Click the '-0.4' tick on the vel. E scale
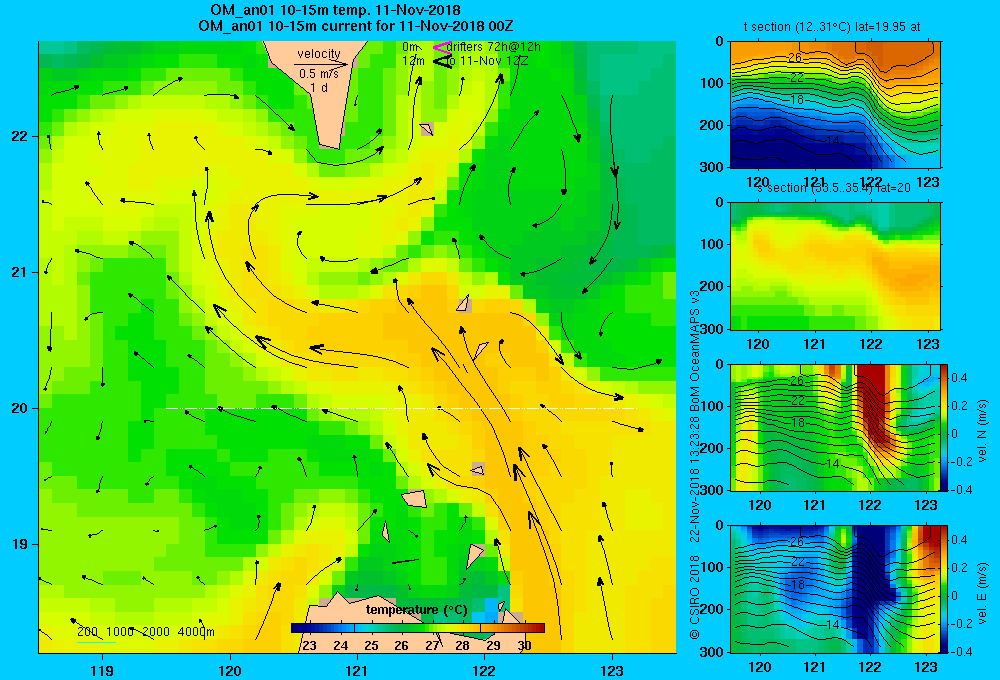The width and height of the screenshot is (1000, 680). (x=960, y=651)
